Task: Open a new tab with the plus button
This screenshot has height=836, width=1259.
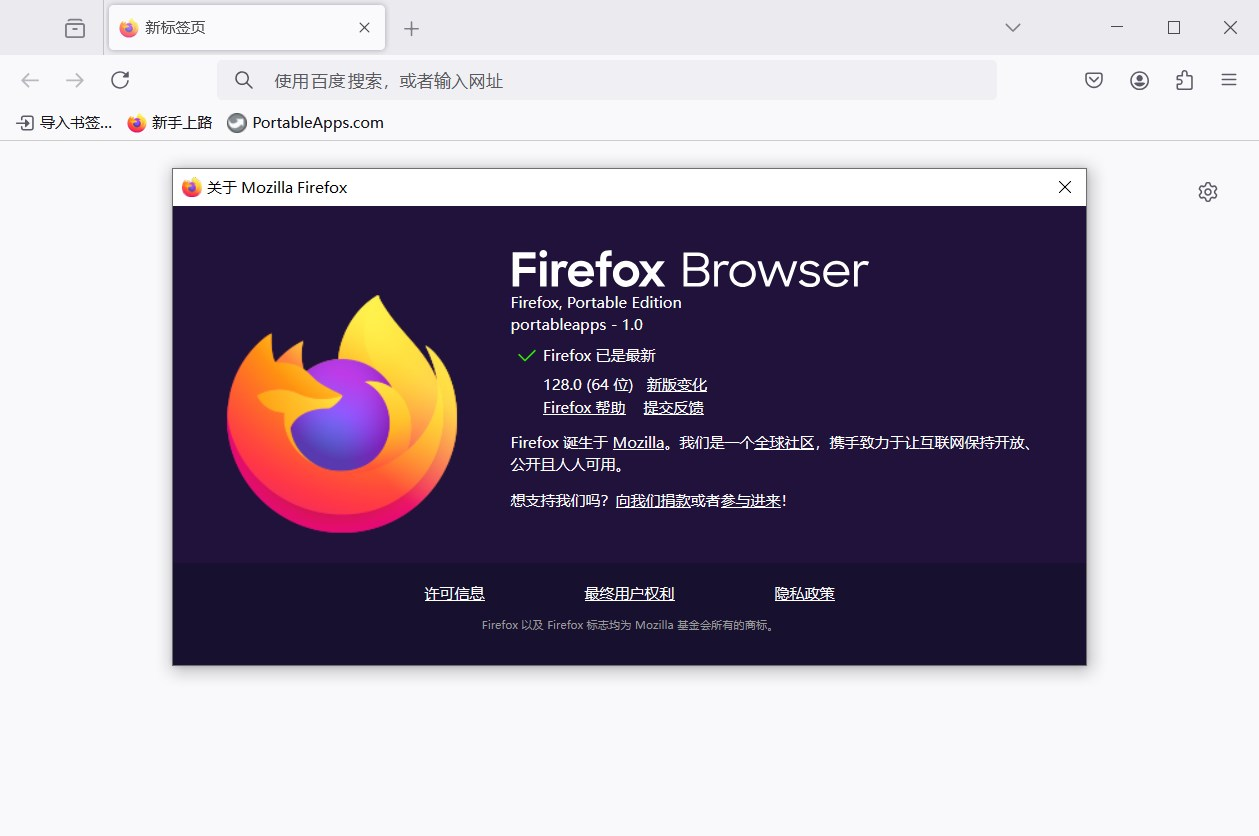Action: pos(411,27)
